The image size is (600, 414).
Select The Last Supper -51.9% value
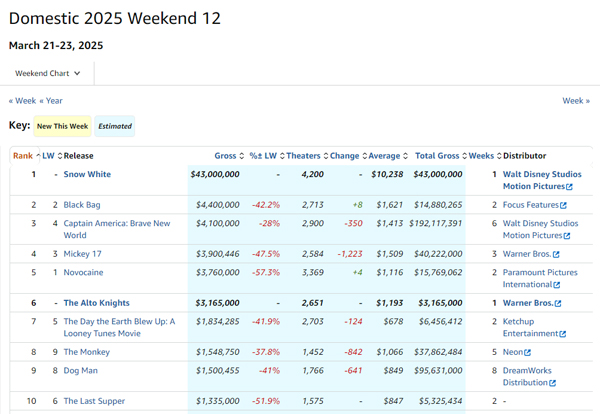point(266,401)
